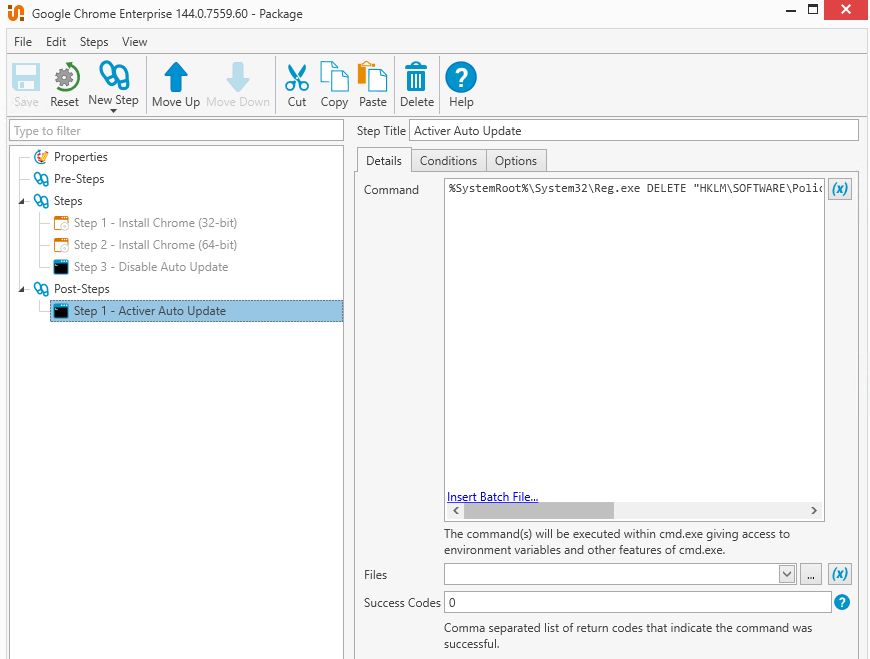Click the Type to filter box
The image size is (870, 659).
176,131
